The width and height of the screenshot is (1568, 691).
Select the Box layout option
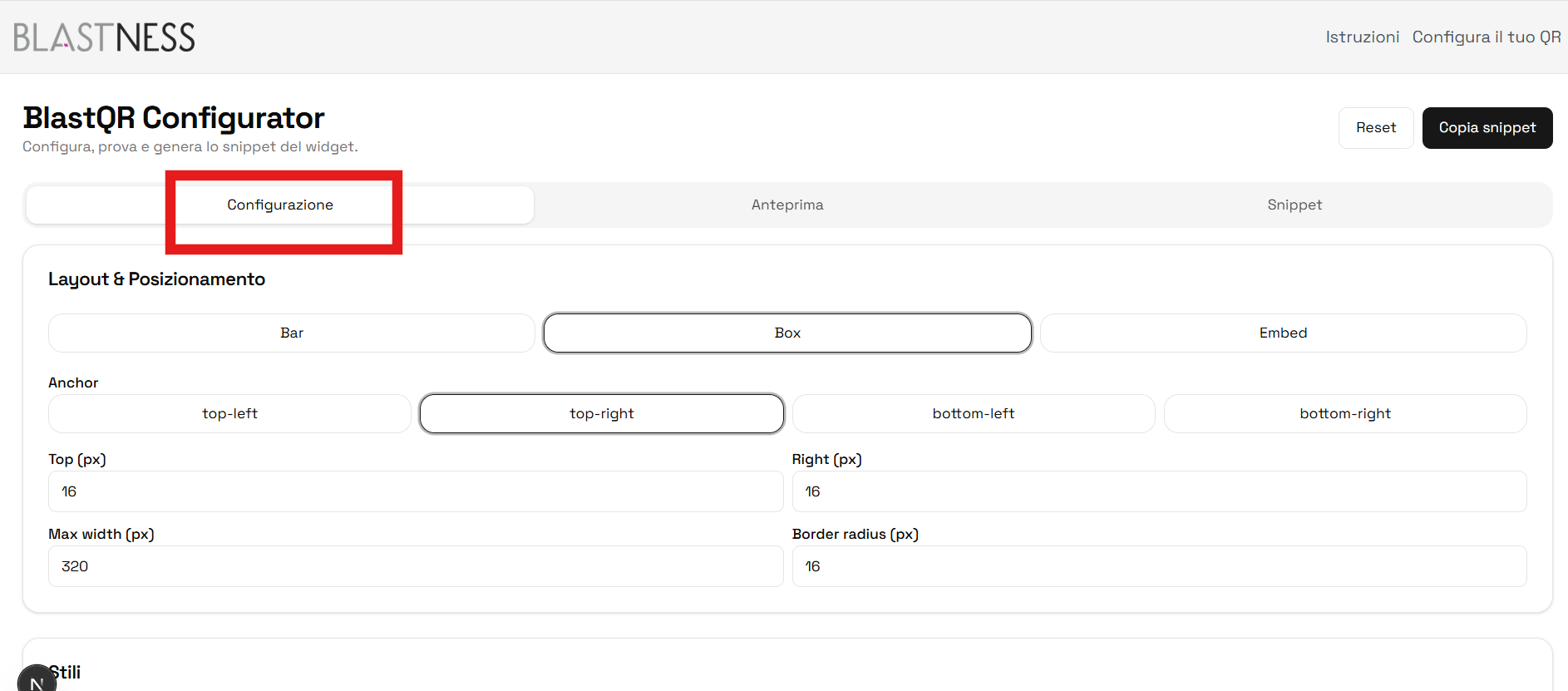787,333
